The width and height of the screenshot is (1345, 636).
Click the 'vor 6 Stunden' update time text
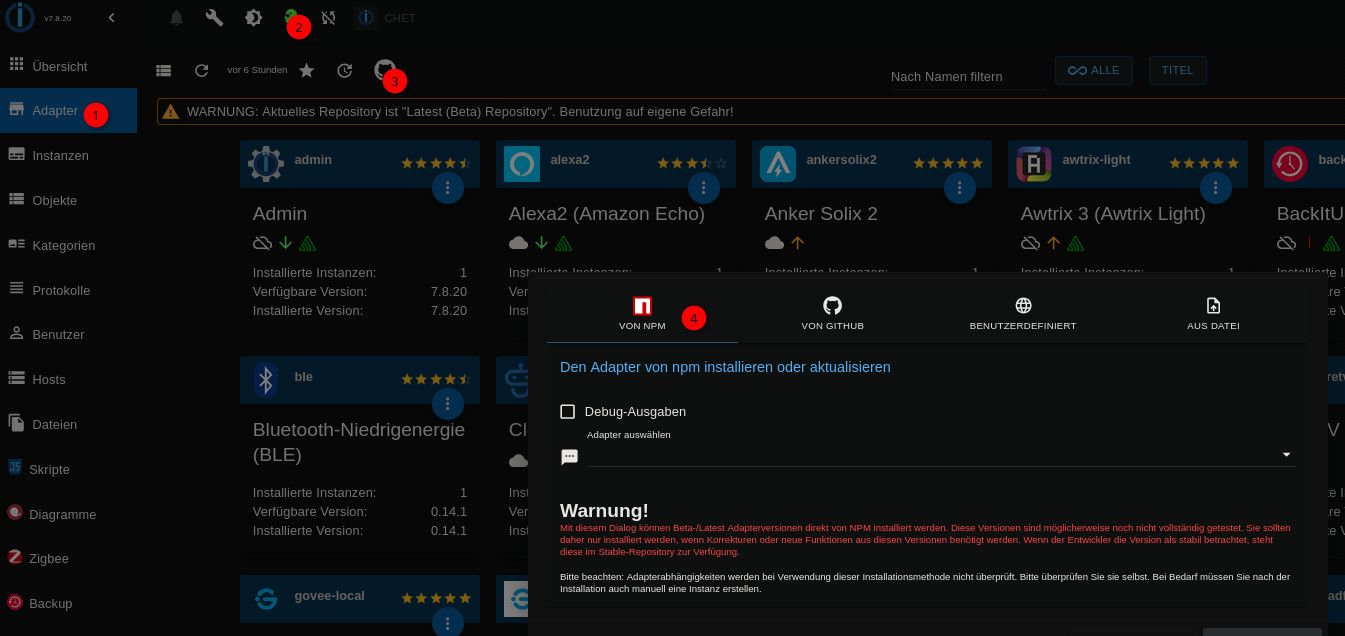point(257,70)
